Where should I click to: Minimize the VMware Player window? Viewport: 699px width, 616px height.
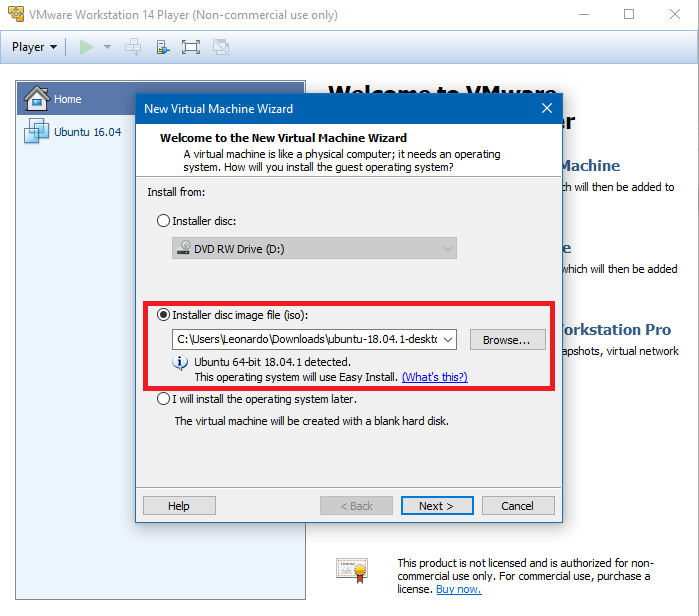click(584, 14)
